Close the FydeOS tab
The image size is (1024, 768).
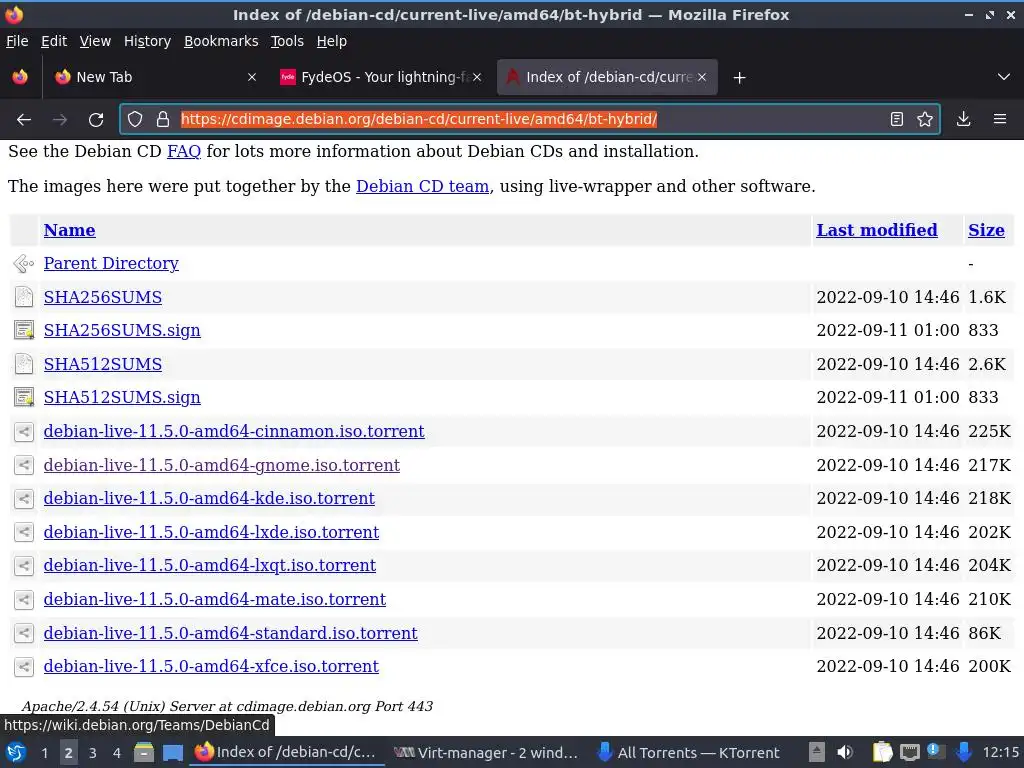tap(477, 77)
